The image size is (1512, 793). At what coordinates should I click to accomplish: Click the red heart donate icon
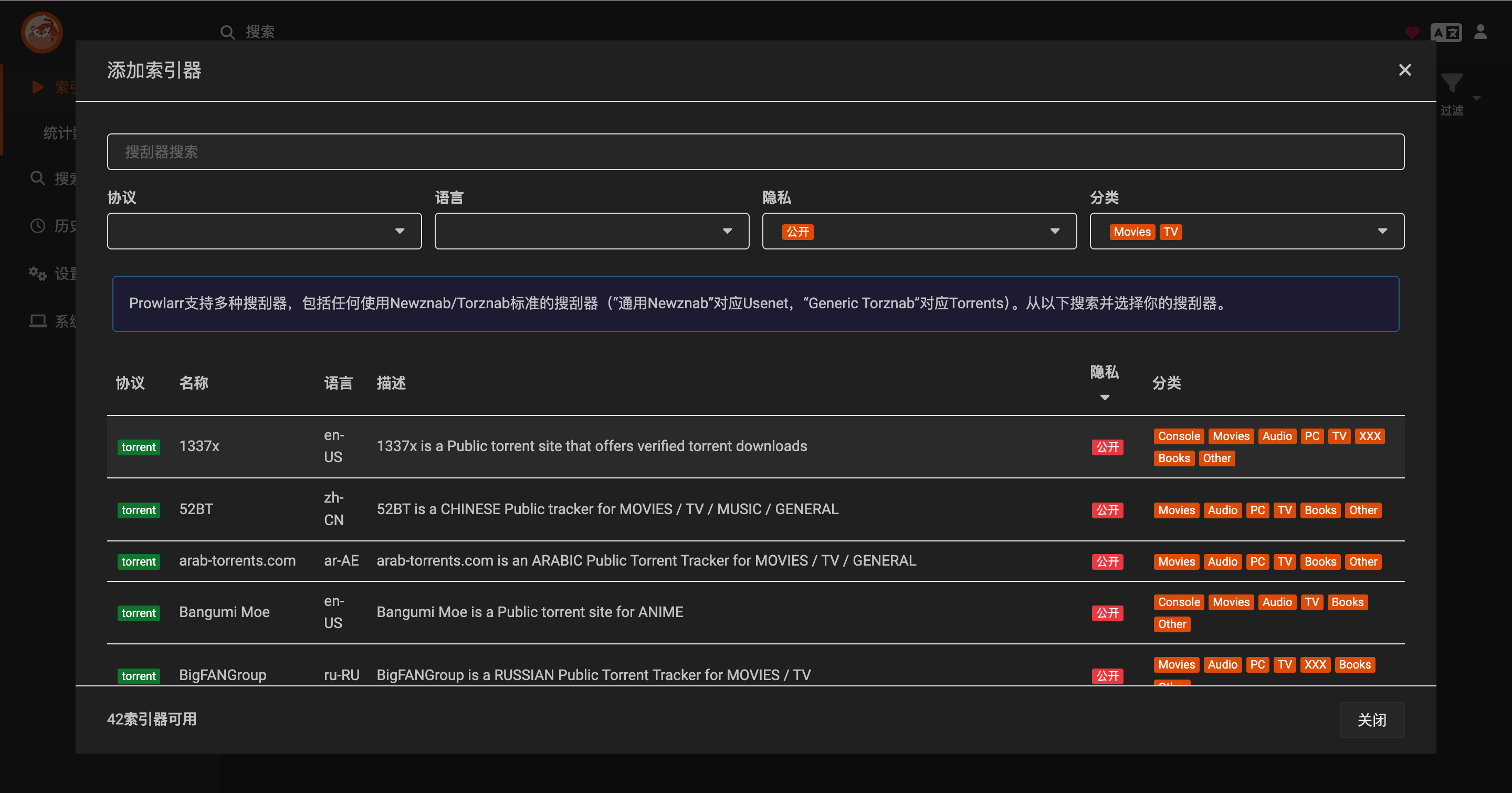(x=1412, y=32)
